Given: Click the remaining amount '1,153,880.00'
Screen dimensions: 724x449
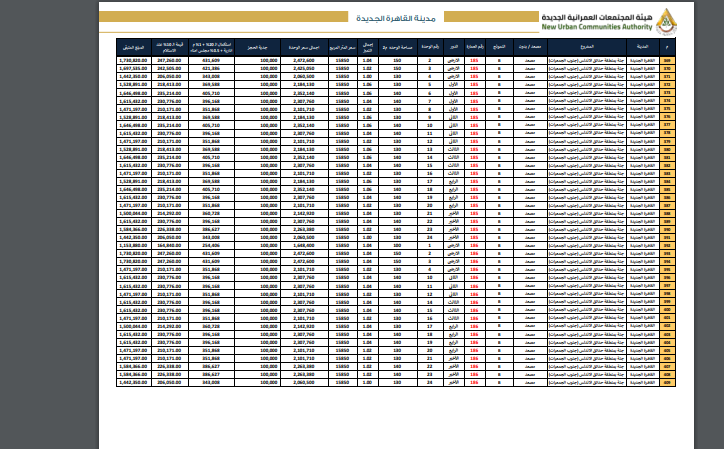Looking at the screenshot, I should point(133,246).
